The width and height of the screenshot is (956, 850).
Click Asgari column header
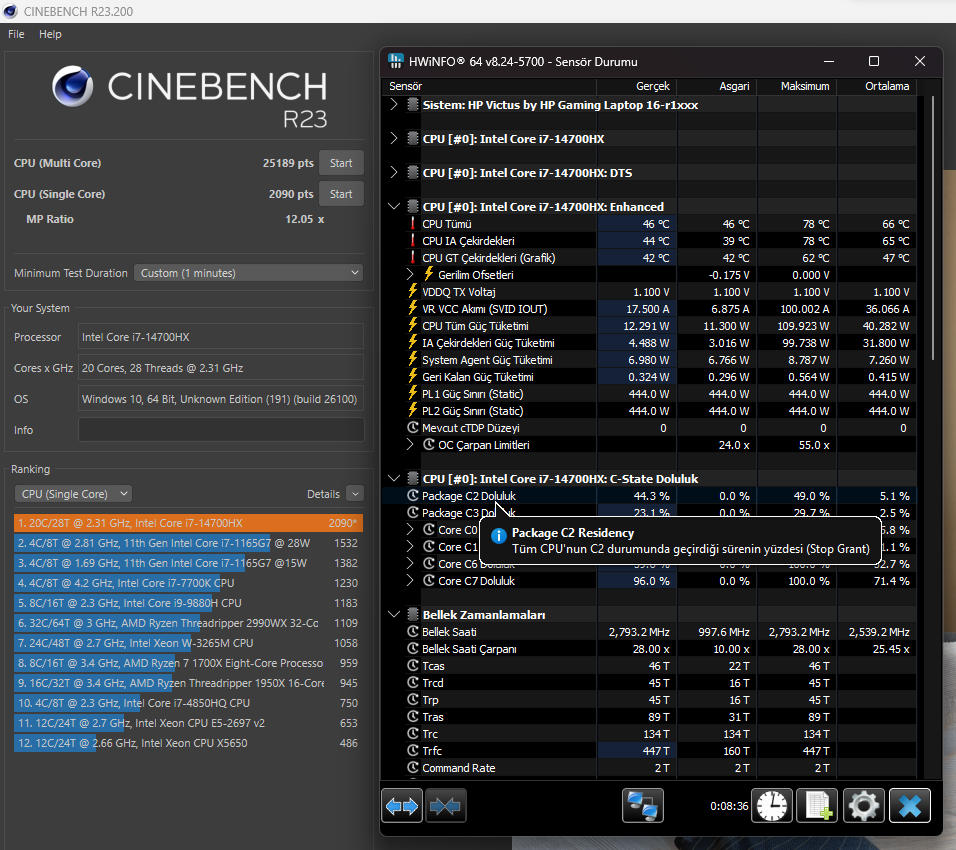coord(717,86)
